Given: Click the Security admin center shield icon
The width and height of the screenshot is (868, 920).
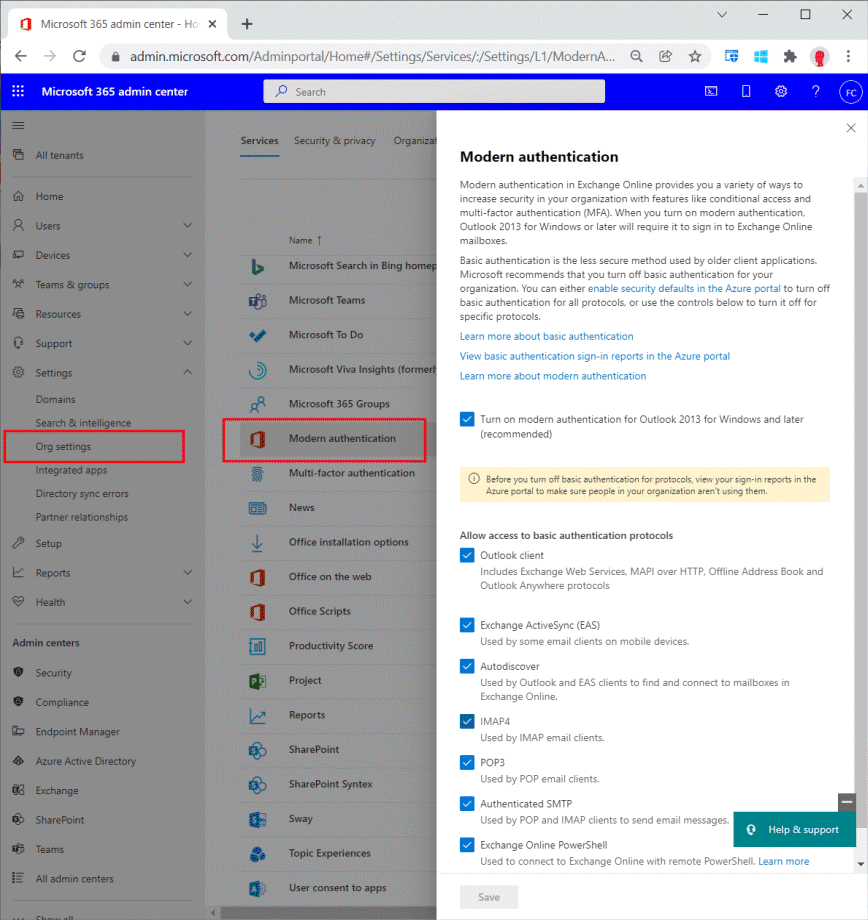Looking at the screenshot, I should [18, 672].
